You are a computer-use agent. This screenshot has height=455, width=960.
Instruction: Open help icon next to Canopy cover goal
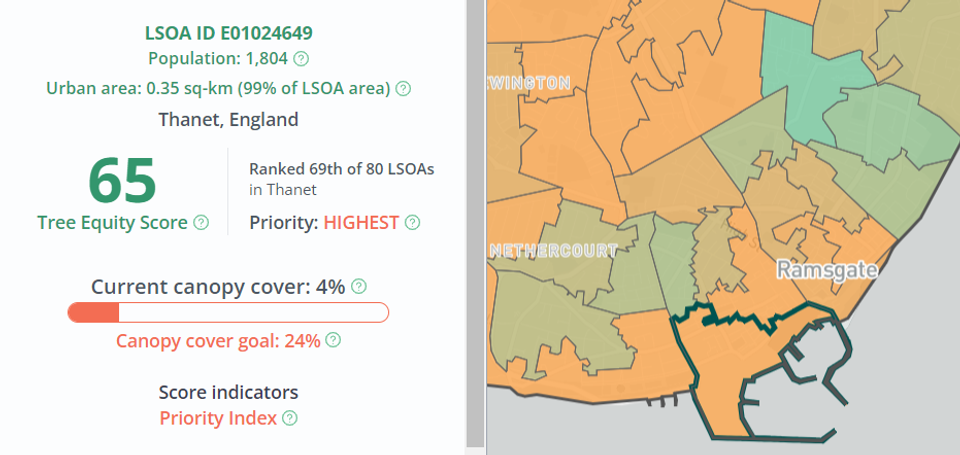[x=333, y=340]
